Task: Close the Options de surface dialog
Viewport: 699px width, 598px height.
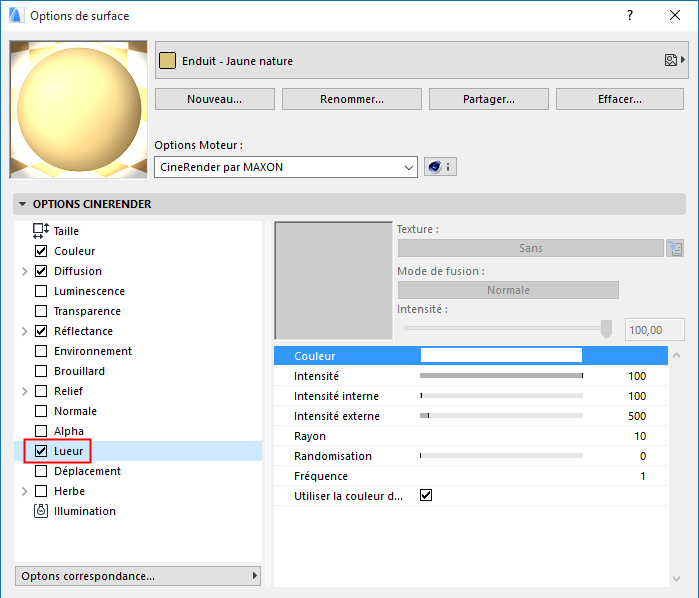Action: 674,15
